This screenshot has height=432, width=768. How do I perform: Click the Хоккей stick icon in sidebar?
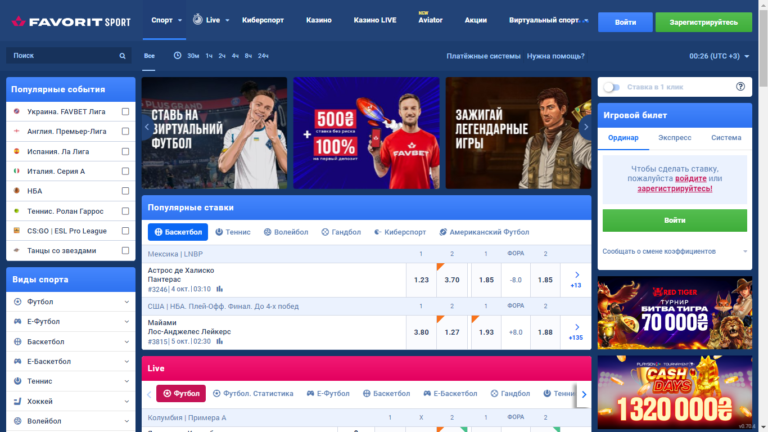click(x=18, y=401)
